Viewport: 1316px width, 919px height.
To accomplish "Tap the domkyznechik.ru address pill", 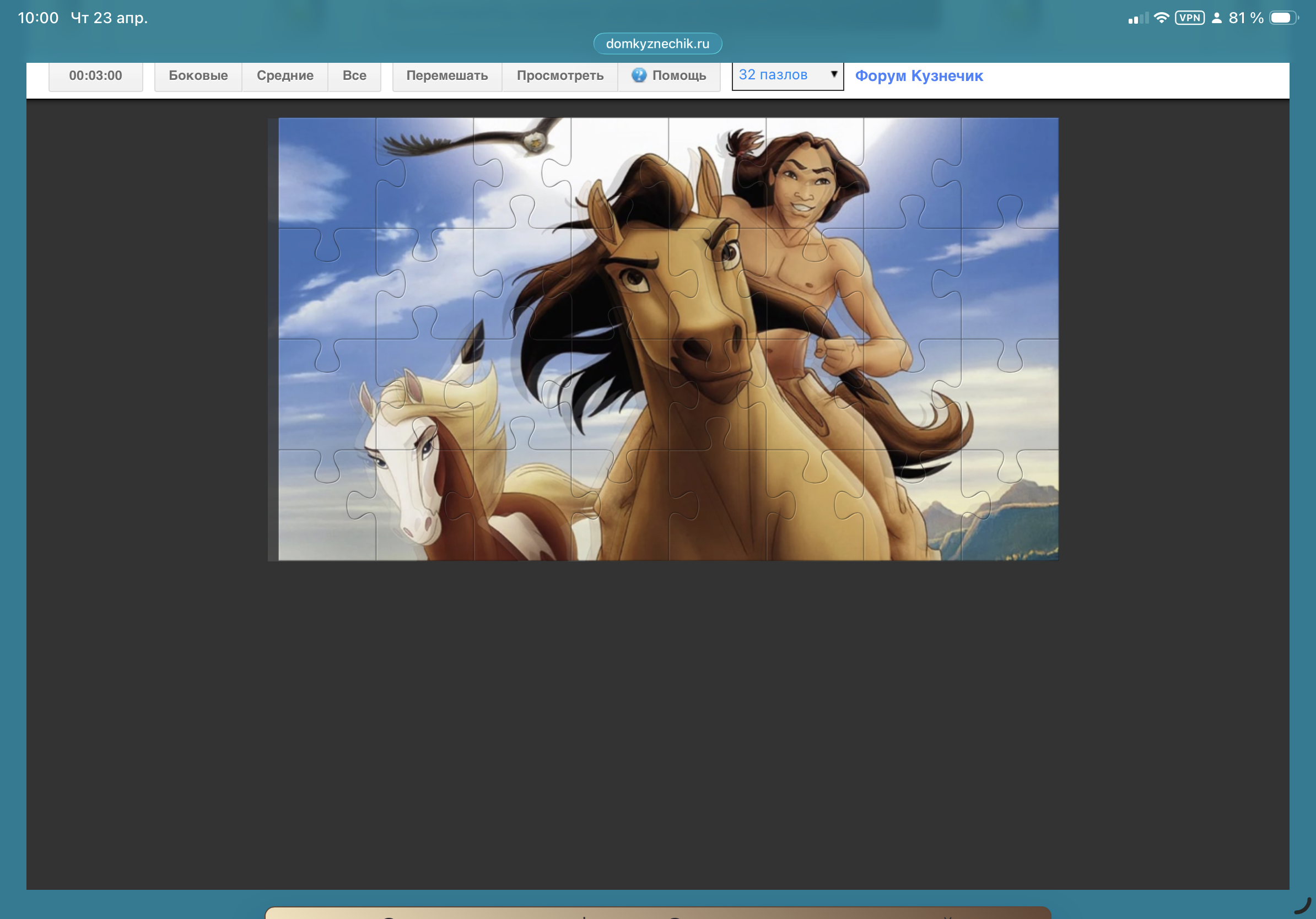I will click(657, 44).
